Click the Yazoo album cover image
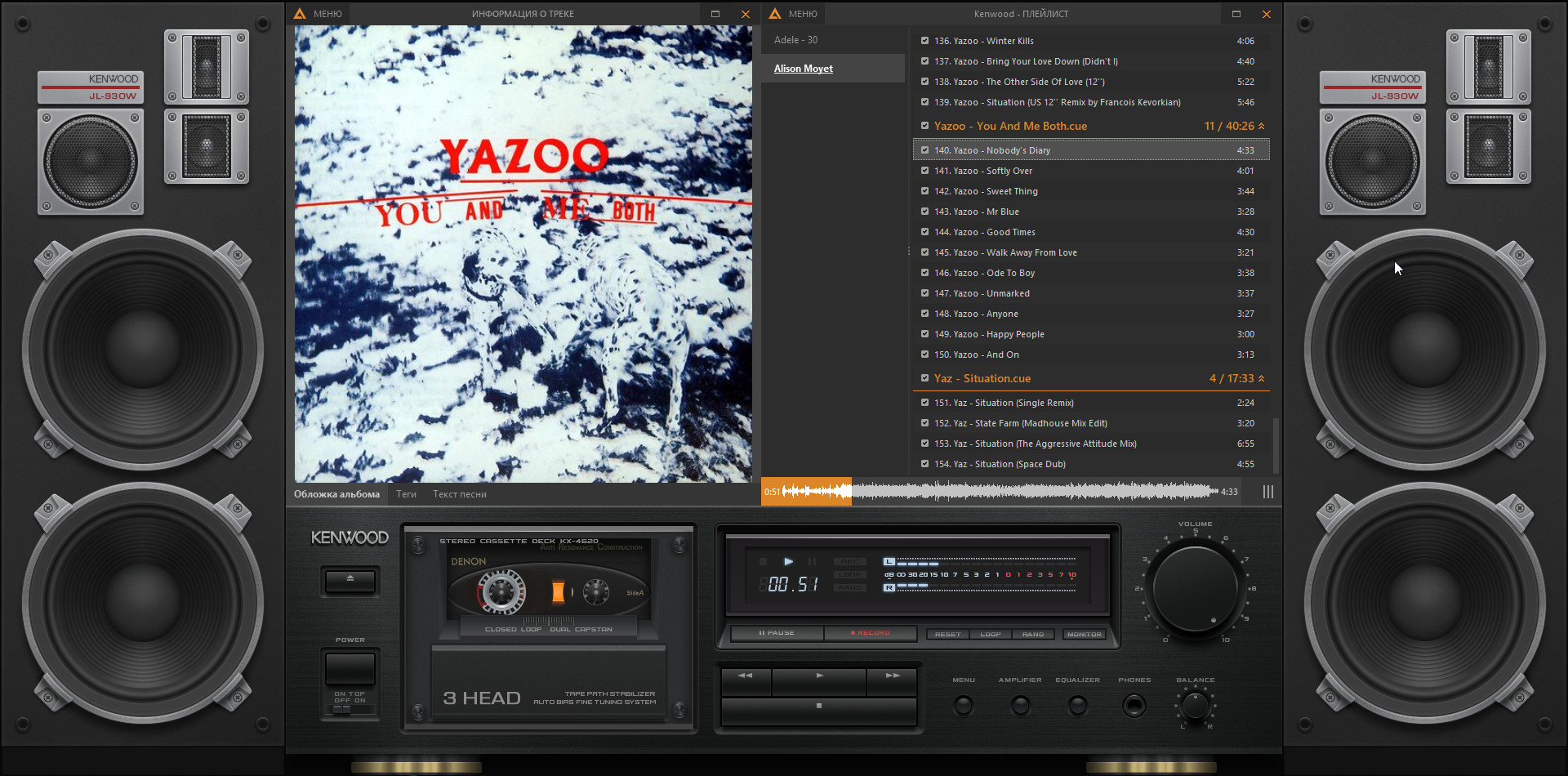1568x776 pixels. [523, 254]
